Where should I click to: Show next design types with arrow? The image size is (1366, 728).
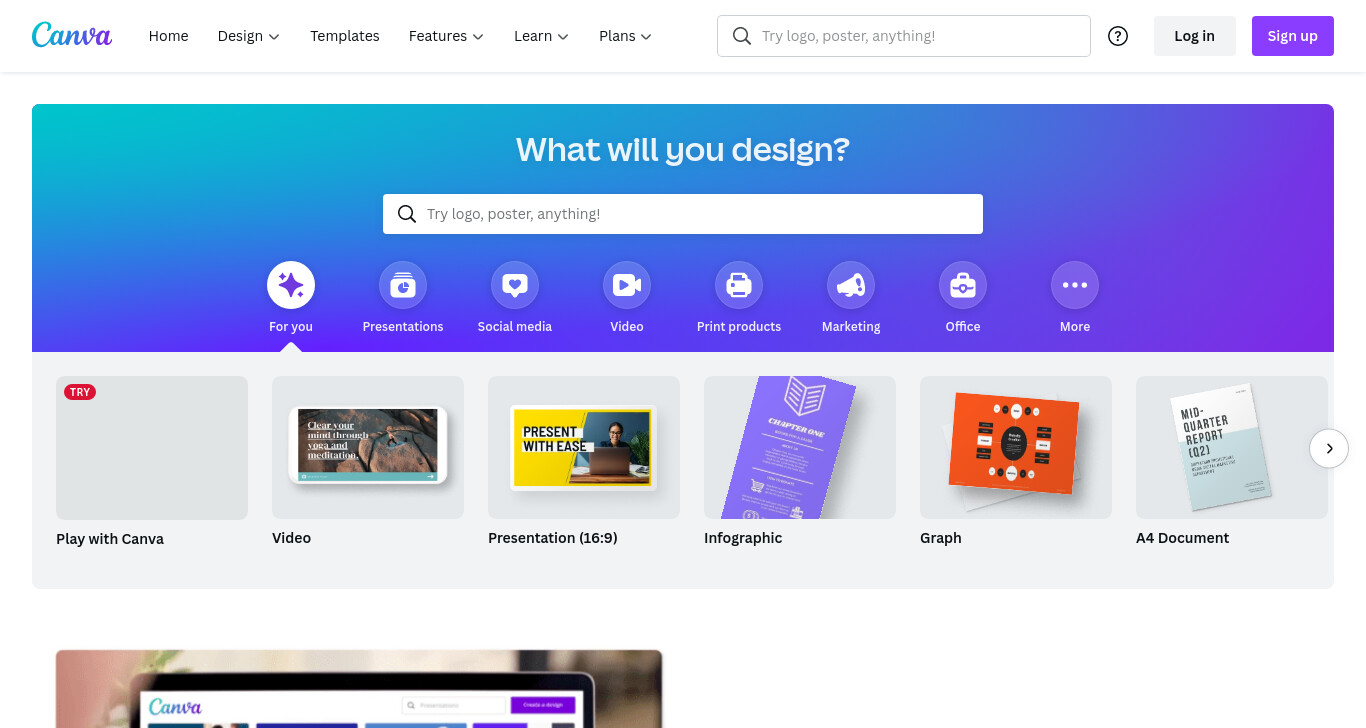coord(1329,448)
